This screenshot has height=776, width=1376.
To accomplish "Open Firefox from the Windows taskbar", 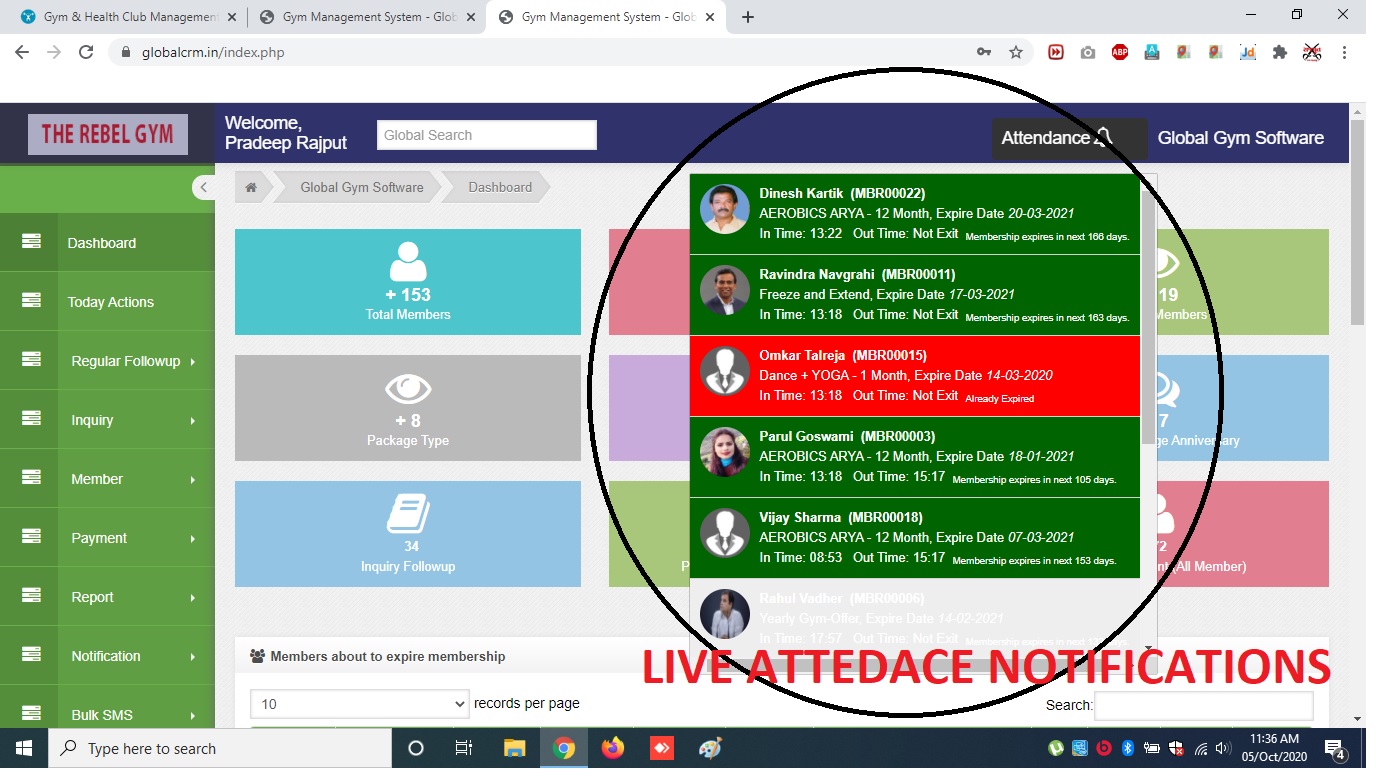I will (x=612, y=748).
